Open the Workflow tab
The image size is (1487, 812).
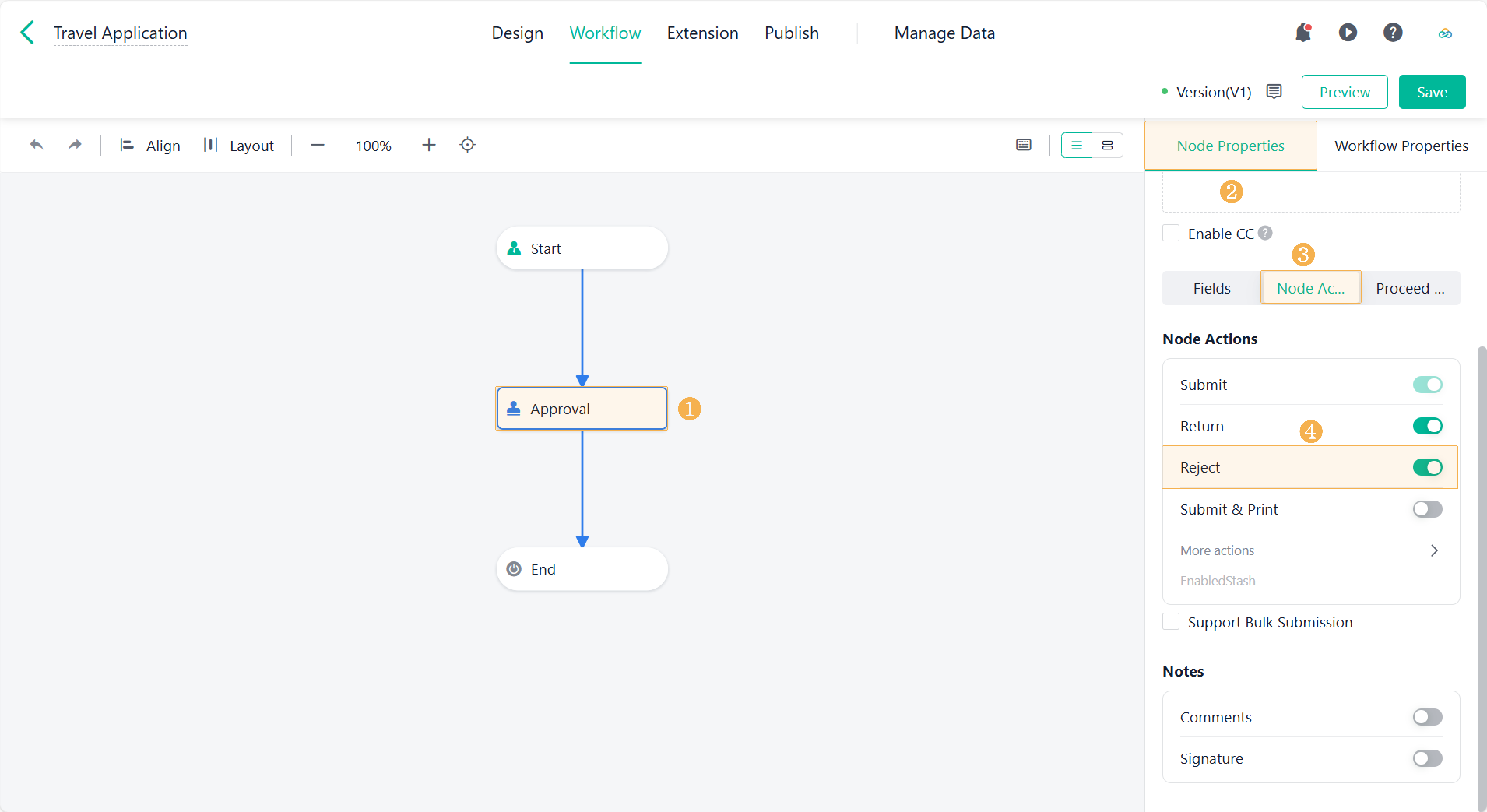point(605,33)
